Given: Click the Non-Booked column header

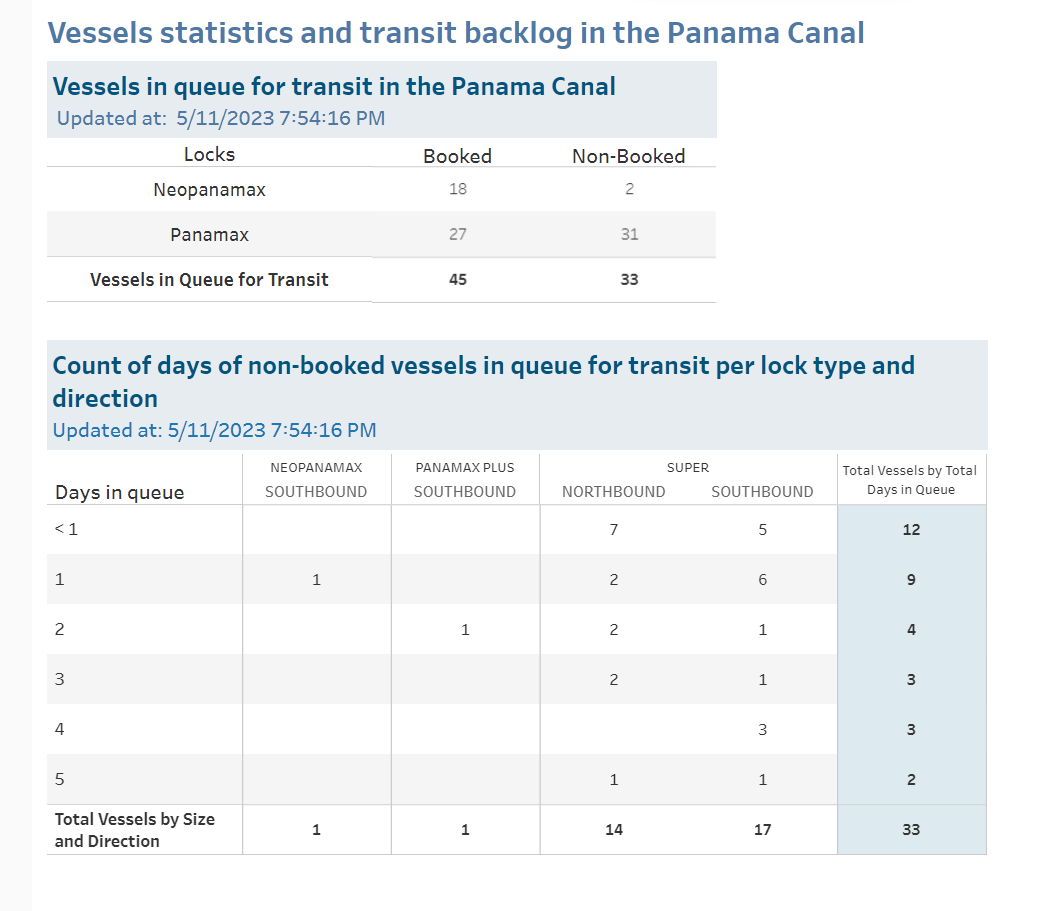Looking at the screenshot, I should [x=629, y=156].
